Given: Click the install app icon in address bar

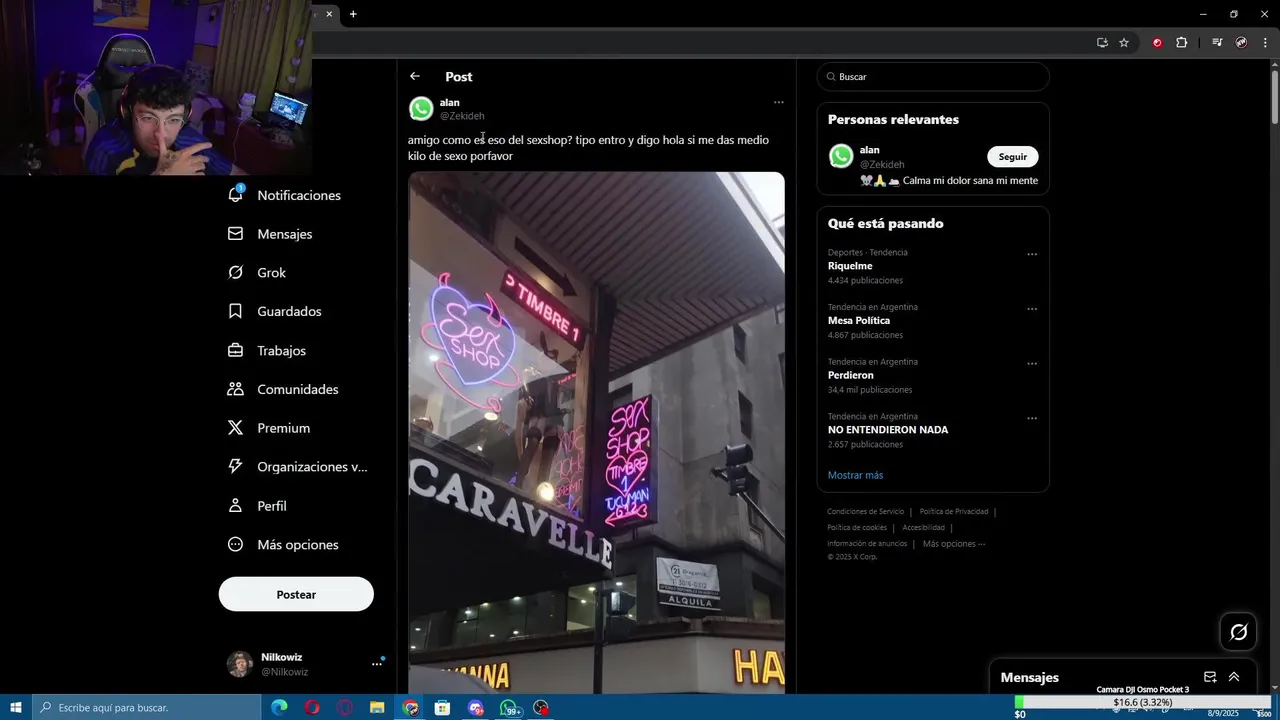Looking at the screenshot, I should click(x=1102, y=42).
